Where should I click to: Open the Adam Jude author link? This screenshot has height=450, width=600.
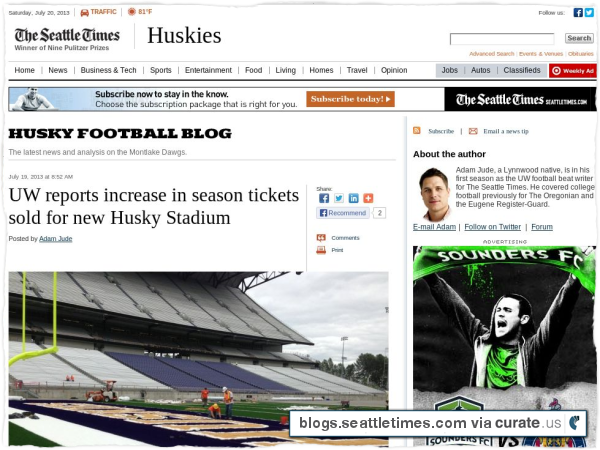55,239
